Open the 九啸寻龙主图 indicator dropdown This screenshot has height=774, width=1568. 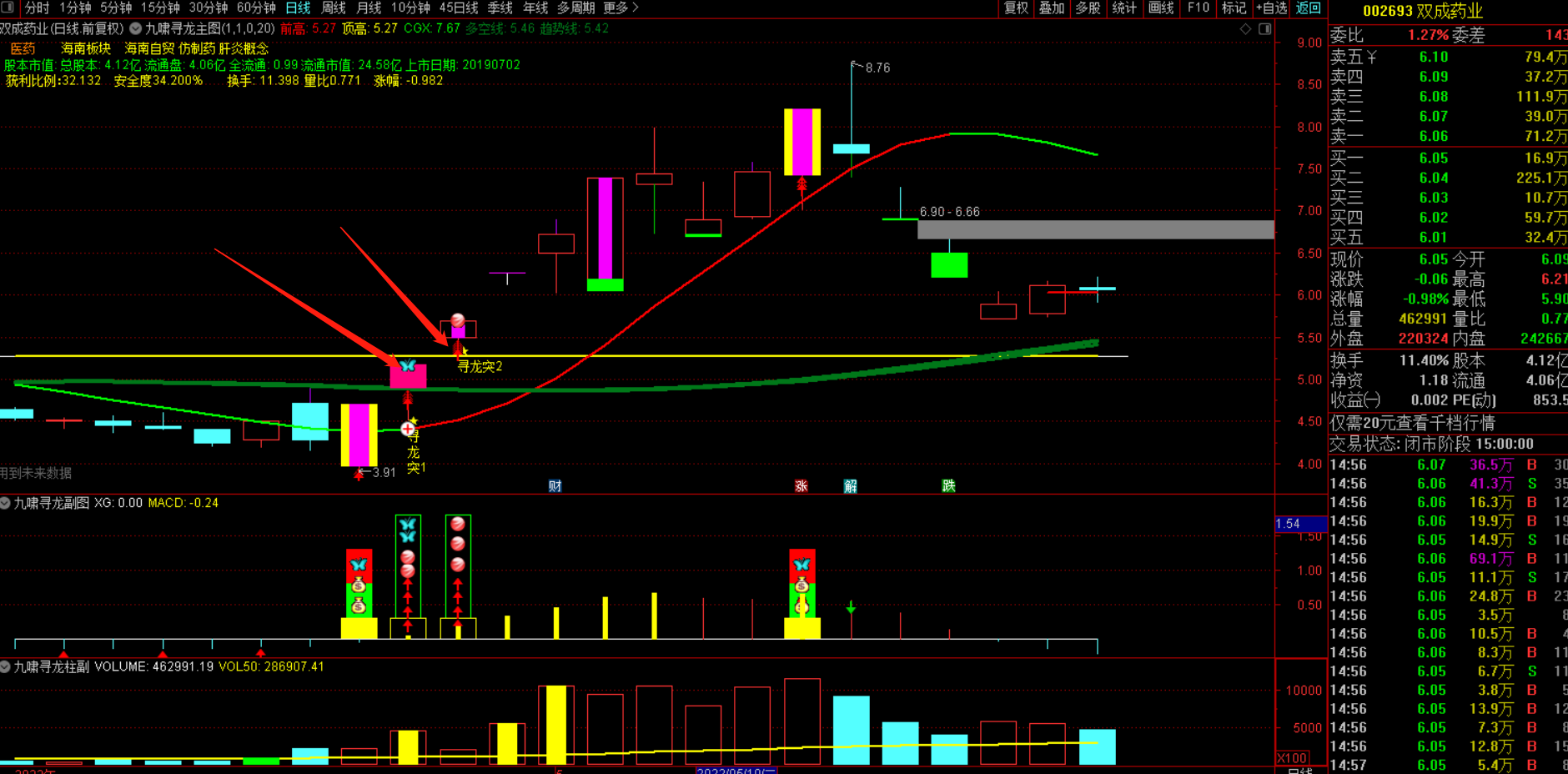click(135, 28)
